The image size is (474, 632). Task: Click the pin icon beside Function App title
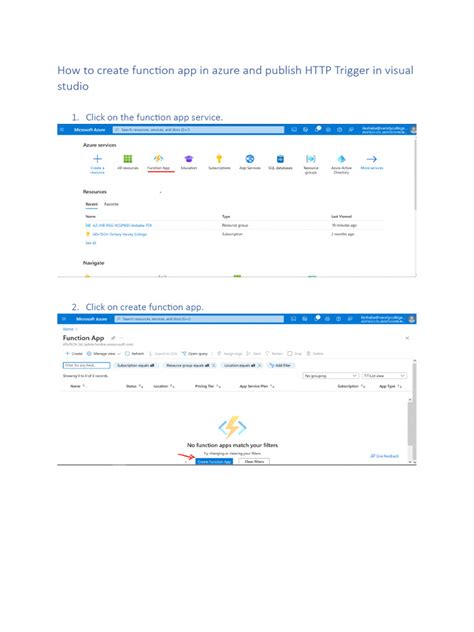(x=113, y=338)
